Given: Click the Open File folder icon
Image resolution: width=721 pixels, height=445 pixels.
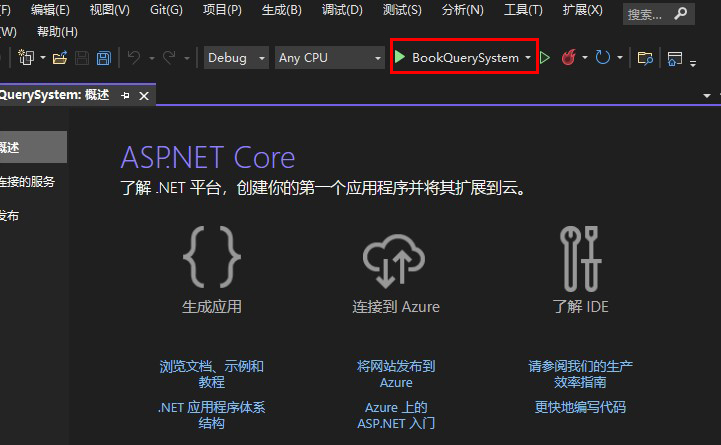Looking at the screenshot, I should click(x=60, y=58).
